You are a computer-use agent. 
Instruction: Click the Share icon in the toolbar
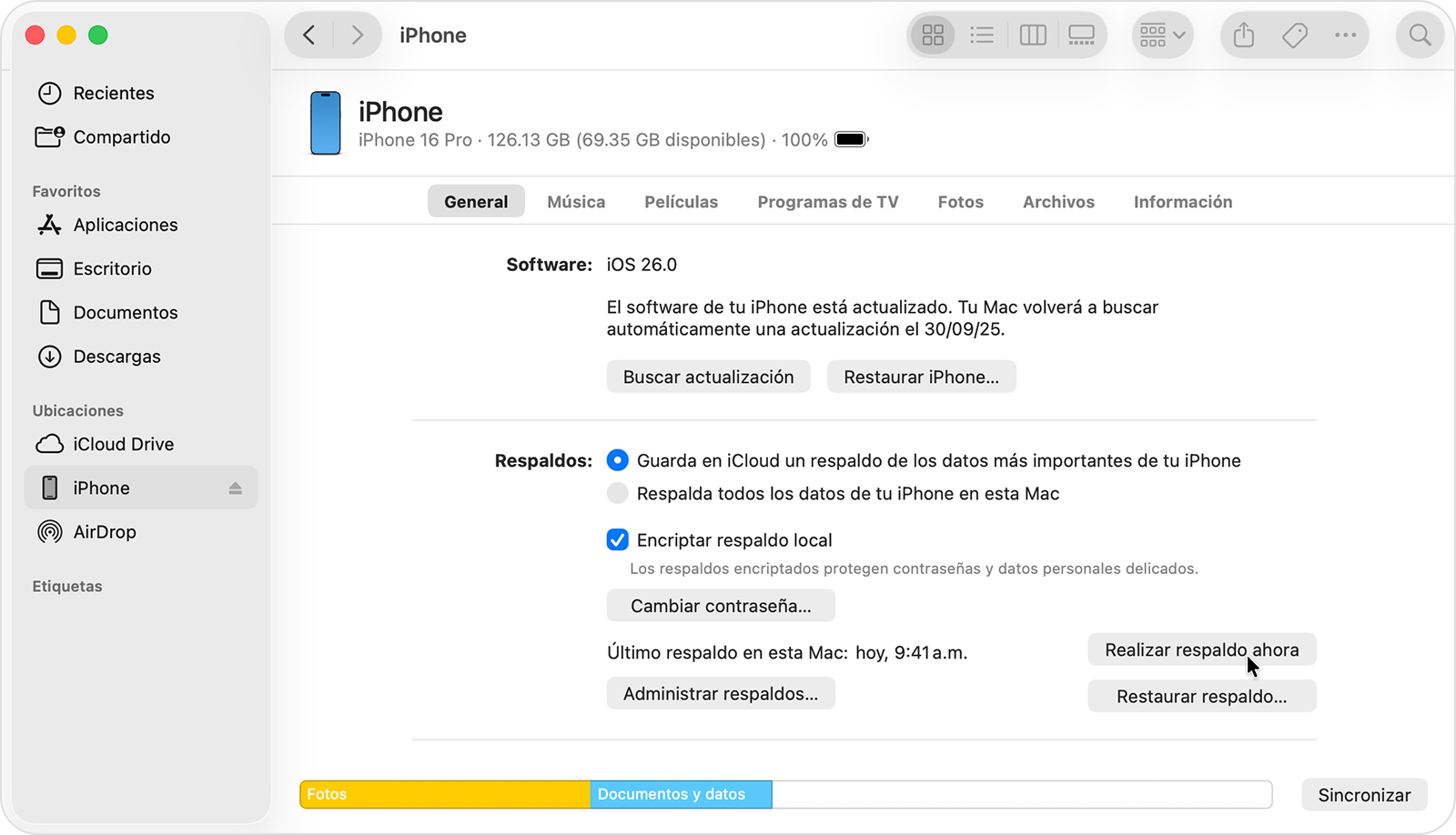coord(1243,35)
